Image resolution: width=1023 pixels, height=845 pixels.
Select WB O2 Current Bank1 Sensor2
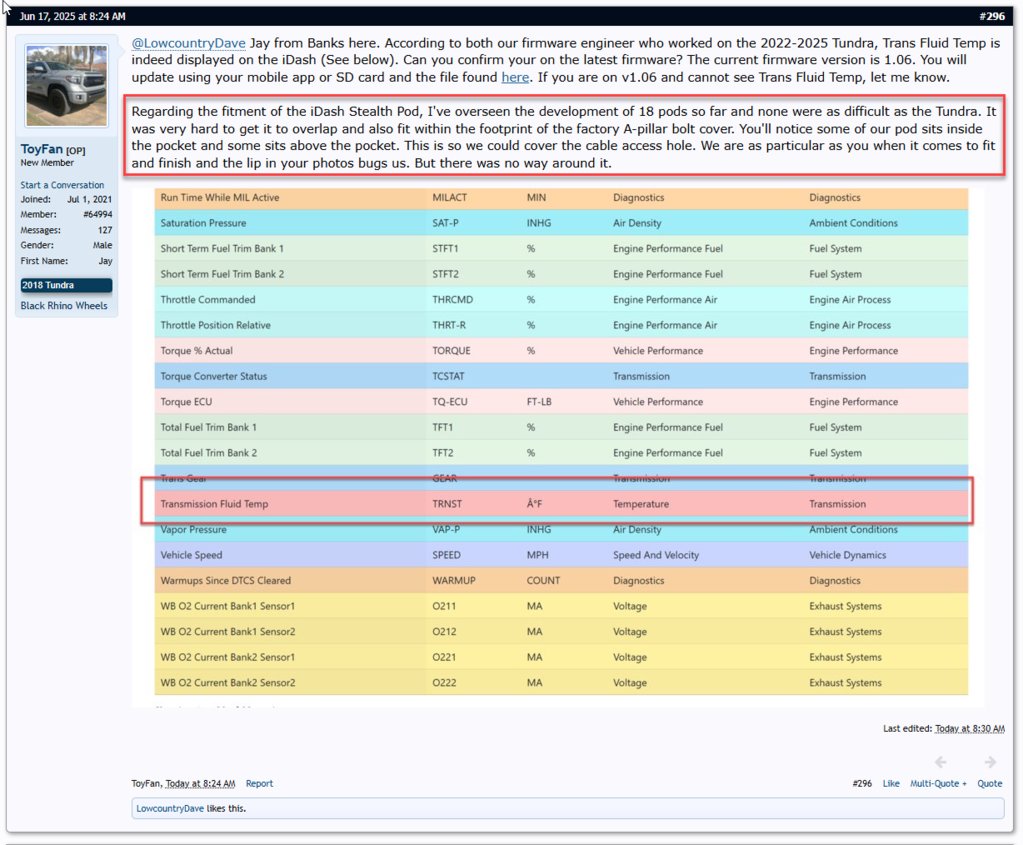click(228, 632)
